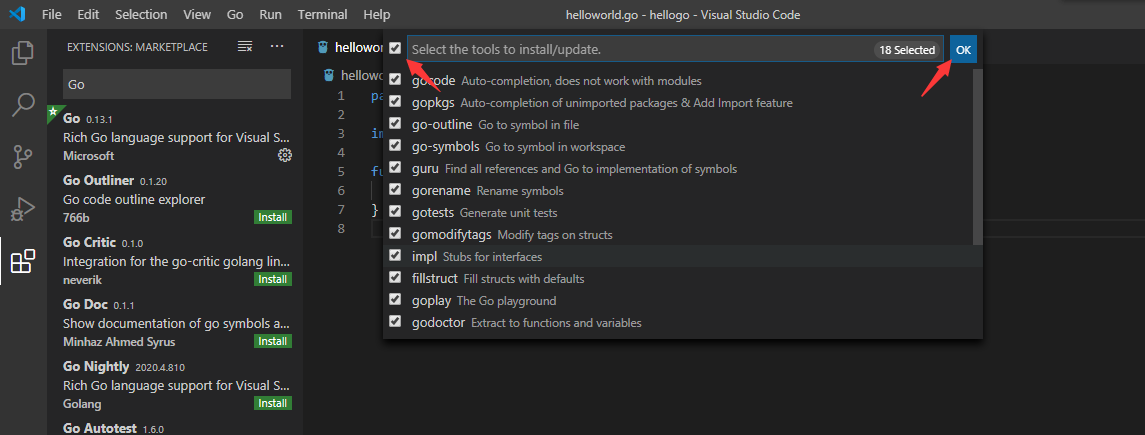1145x435 pixels.
Task: Open the Search view in activity bar
Action: 23,105
